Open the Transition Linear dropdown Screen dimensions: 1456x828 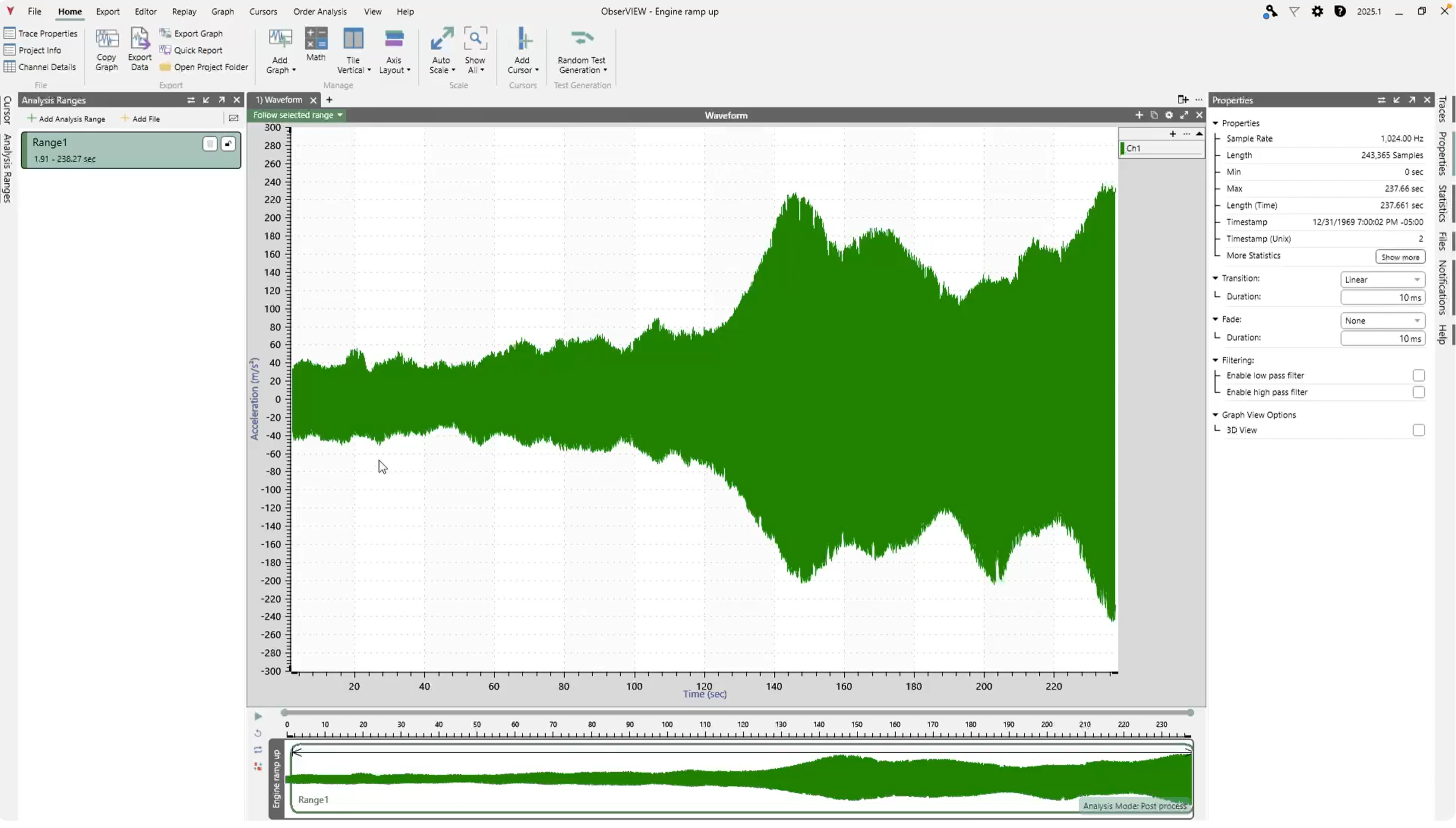tap(1383, 280)
